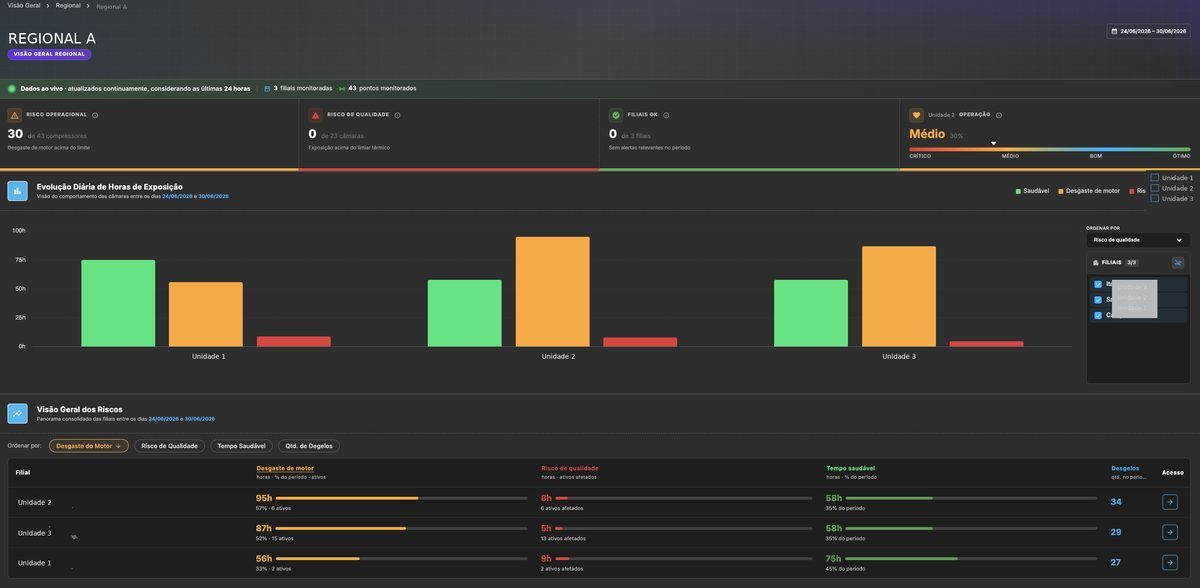
Task: Check the Unidade 3 box at top right
Action: (x=1155, y=198)
